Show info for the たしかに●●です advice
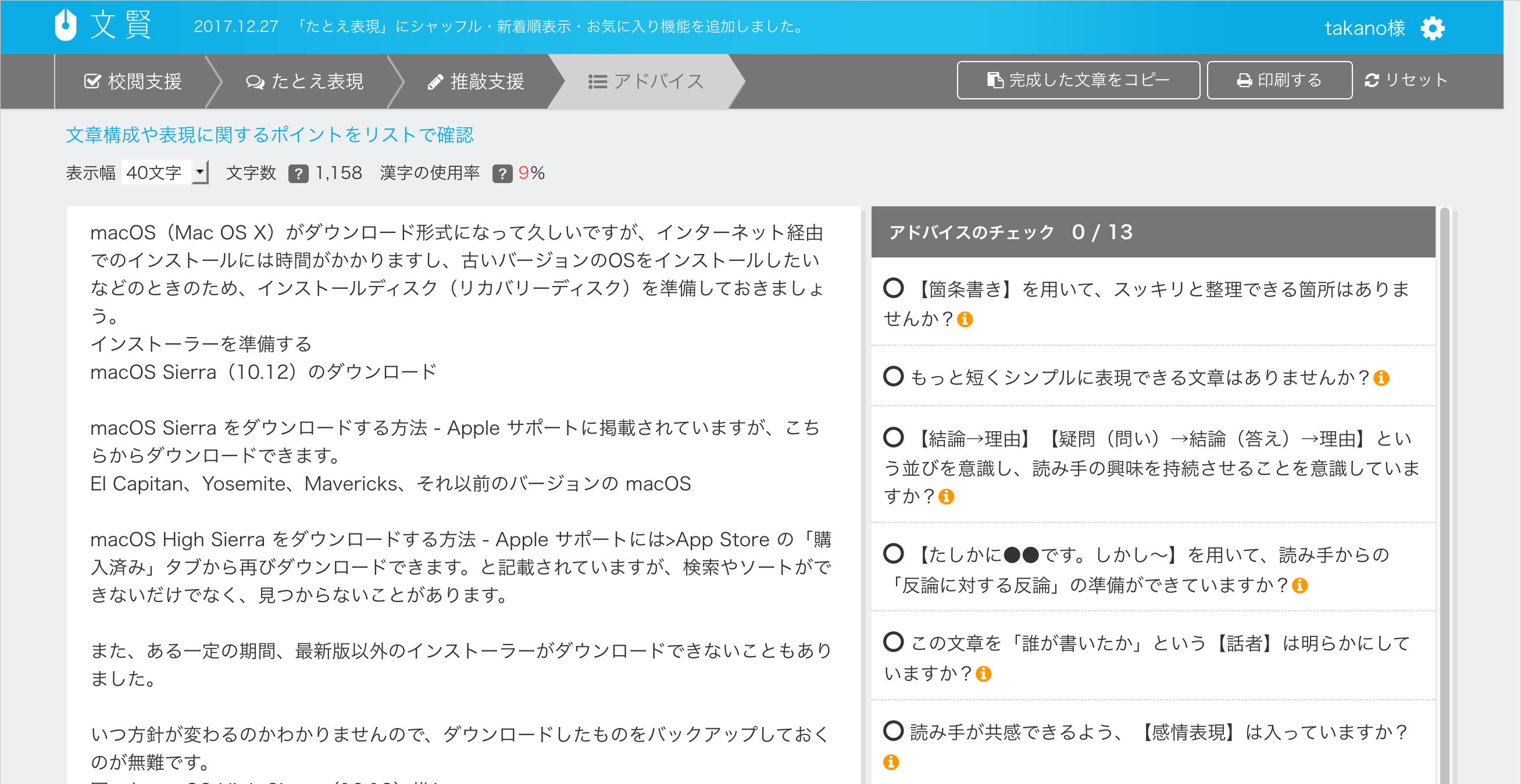Image resolution: width=1521 pixels, height=784 pixels. [1299, 586]
